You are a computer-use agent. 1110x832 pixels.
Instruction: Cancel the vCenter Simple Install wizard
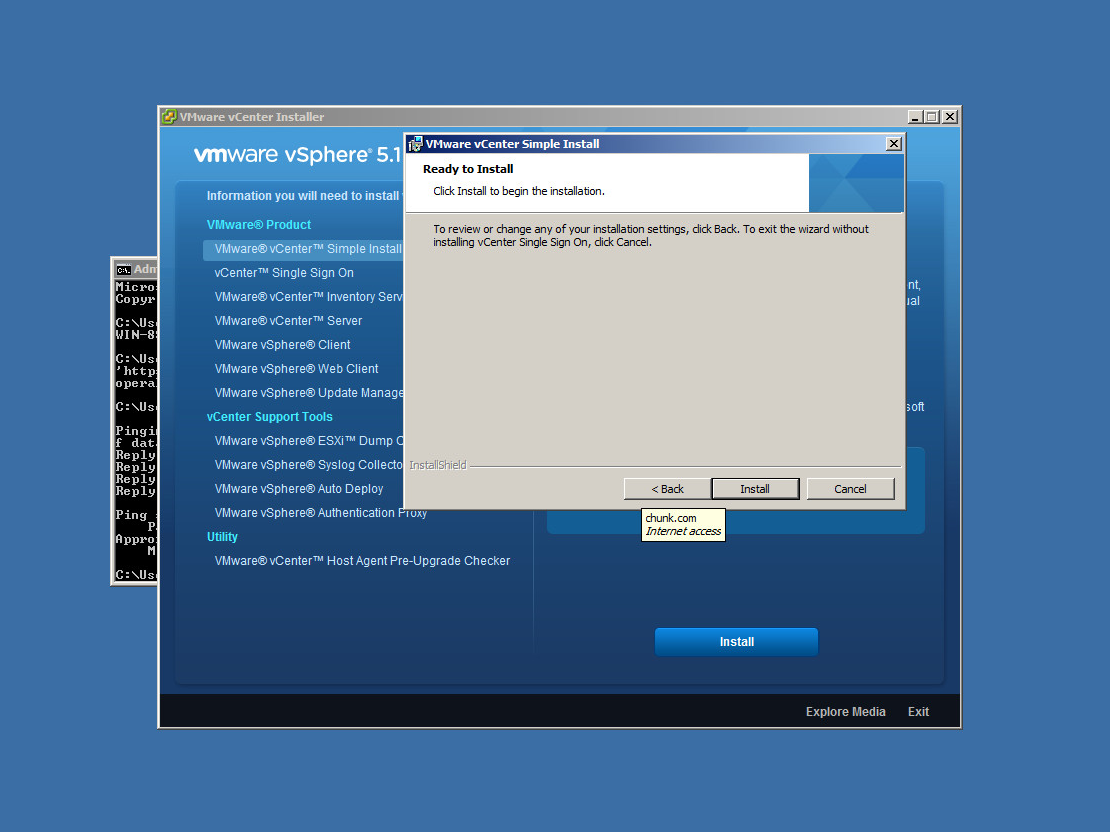pos(850,489)
